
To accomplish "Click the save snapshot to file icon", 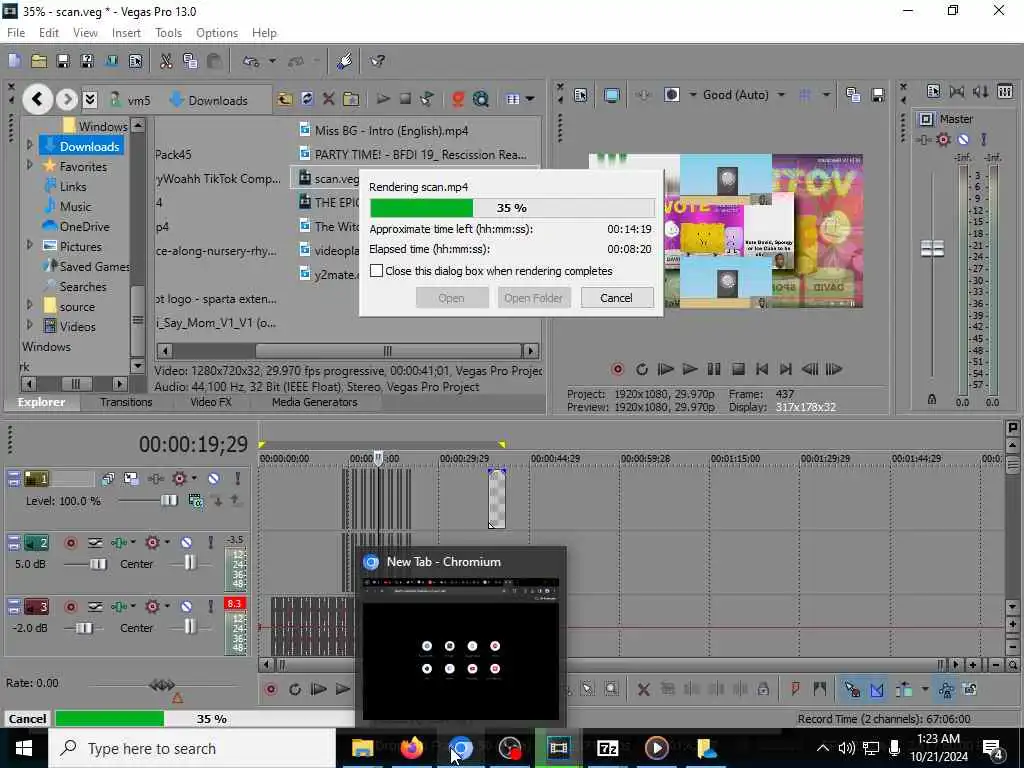I will coord(878,95).
